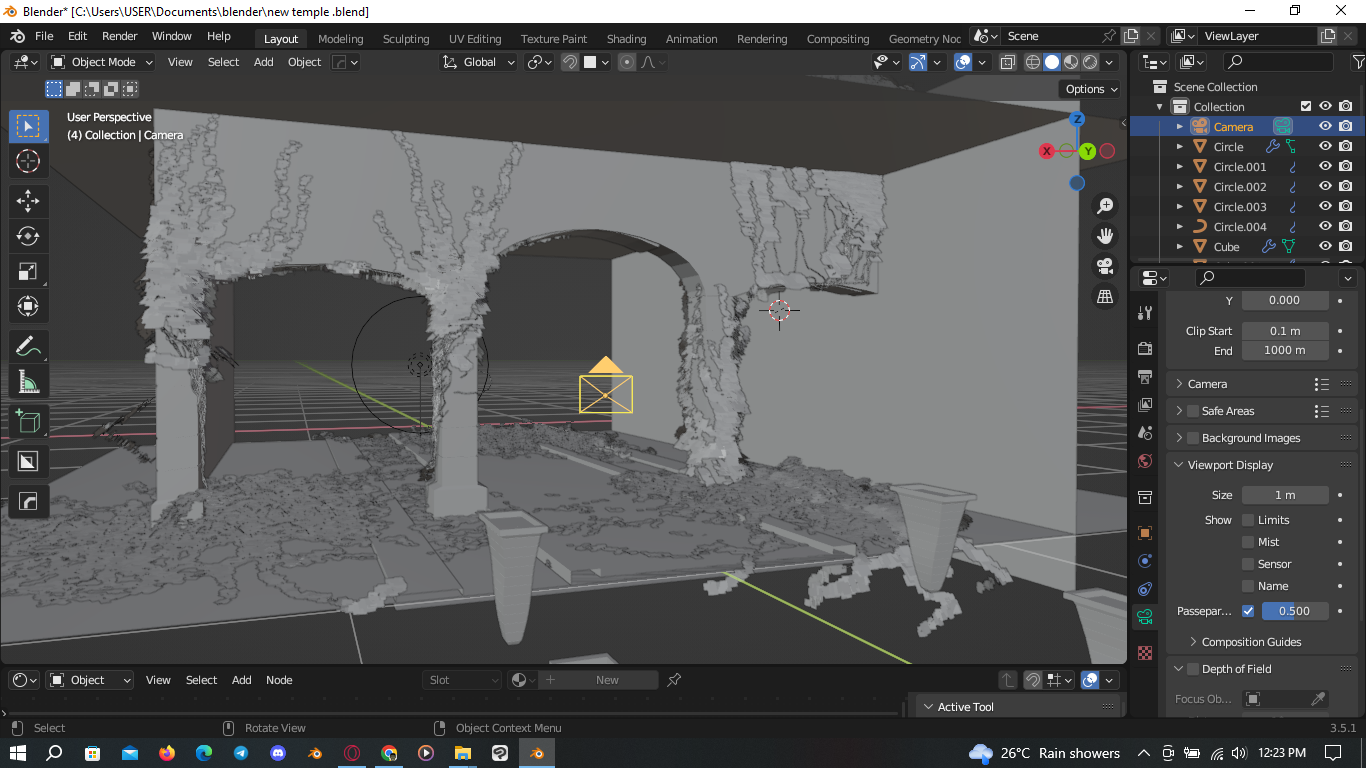Select the Add Cube tool
1366x768 pixels.
28,422
